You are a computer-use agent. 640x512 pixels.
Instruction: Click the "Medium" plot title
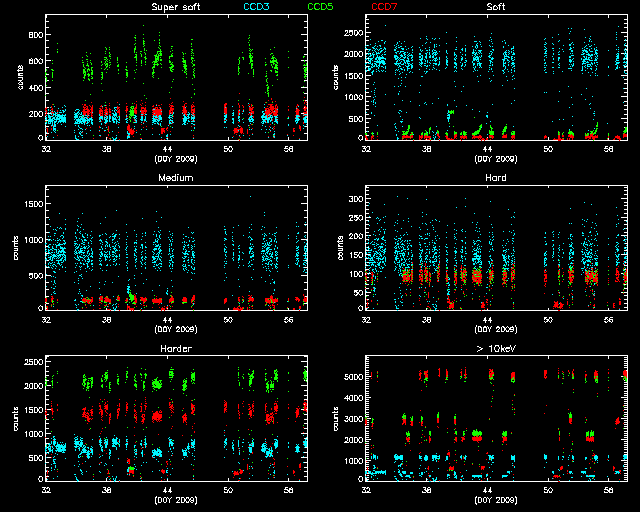[174, 178]
